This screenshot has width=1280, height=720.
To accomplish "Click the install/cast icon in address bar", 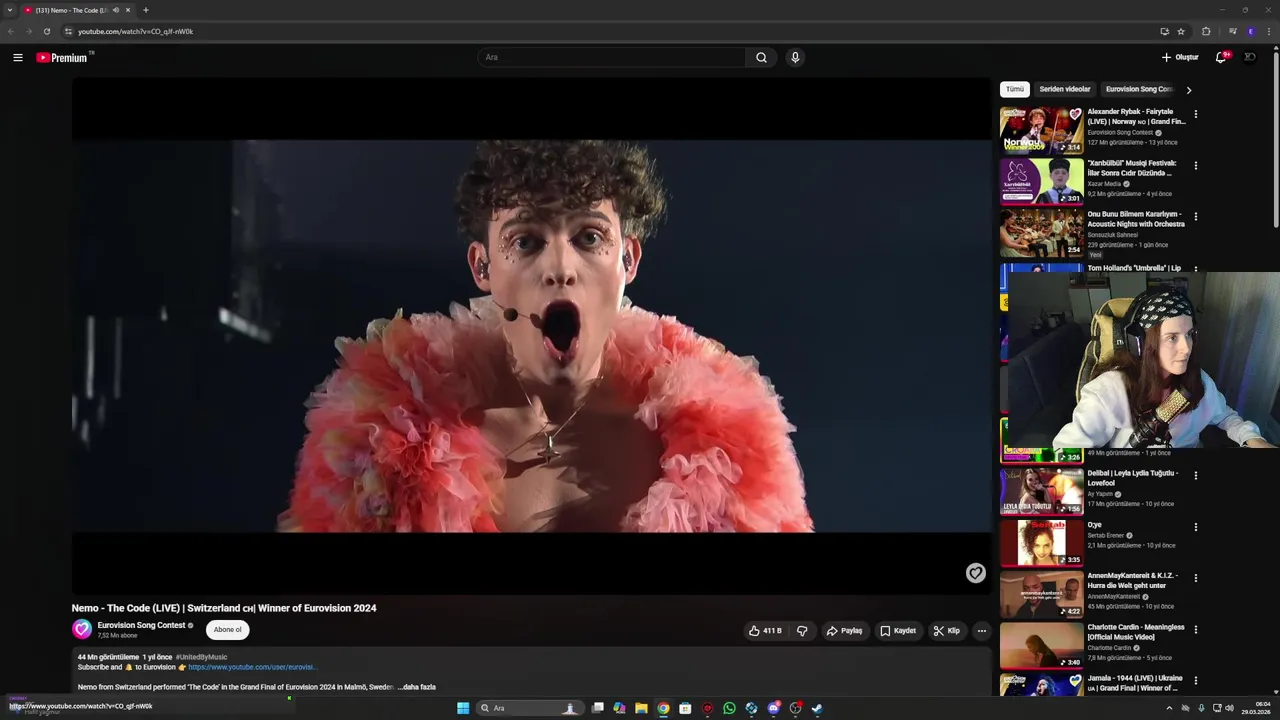I will coord(1164,31).
